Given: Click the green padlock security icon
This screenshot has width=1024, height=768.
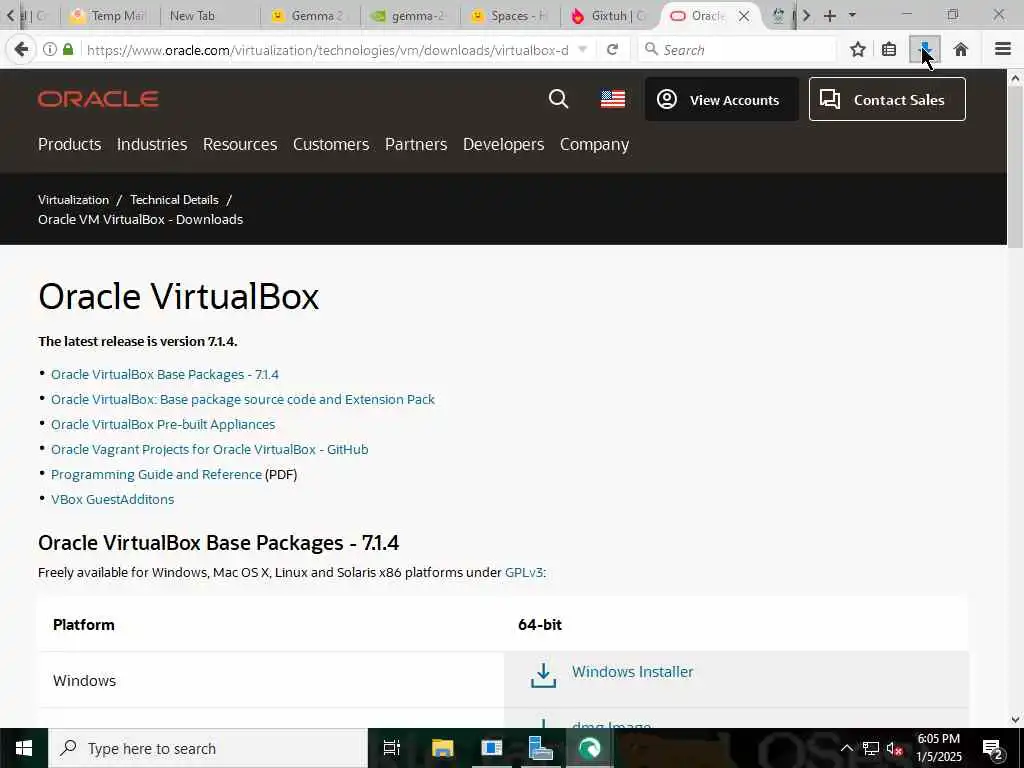Looking at the screenshot, I should [x=68, y=50].
